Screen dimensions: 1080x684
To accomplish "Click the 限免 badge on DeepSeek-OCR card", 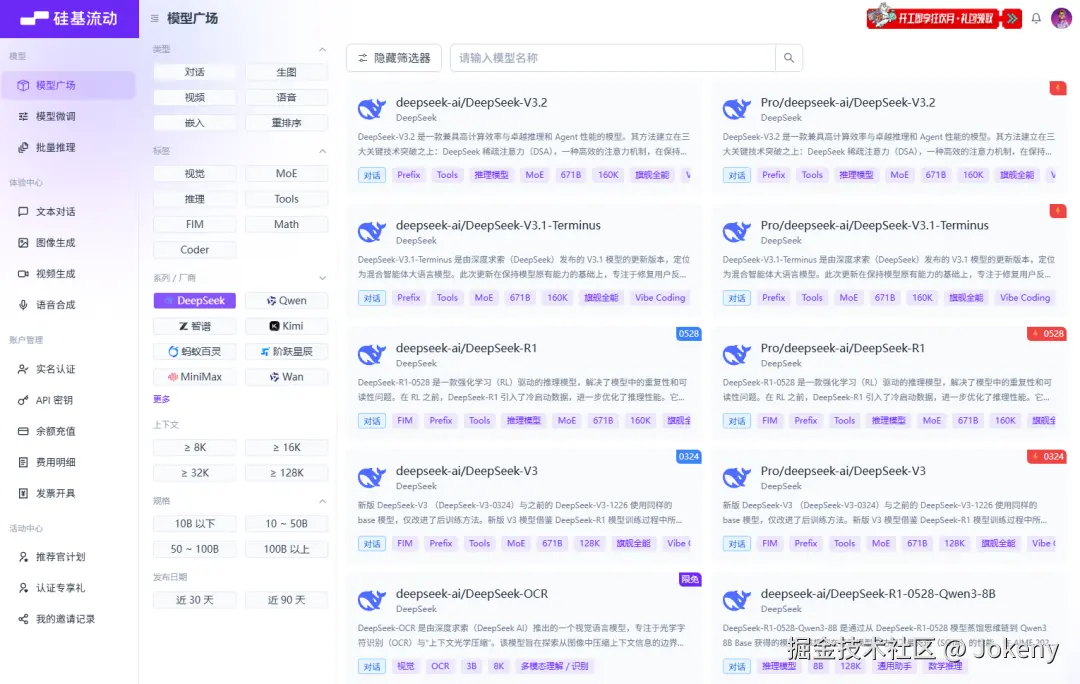I will tap(690, 579).
